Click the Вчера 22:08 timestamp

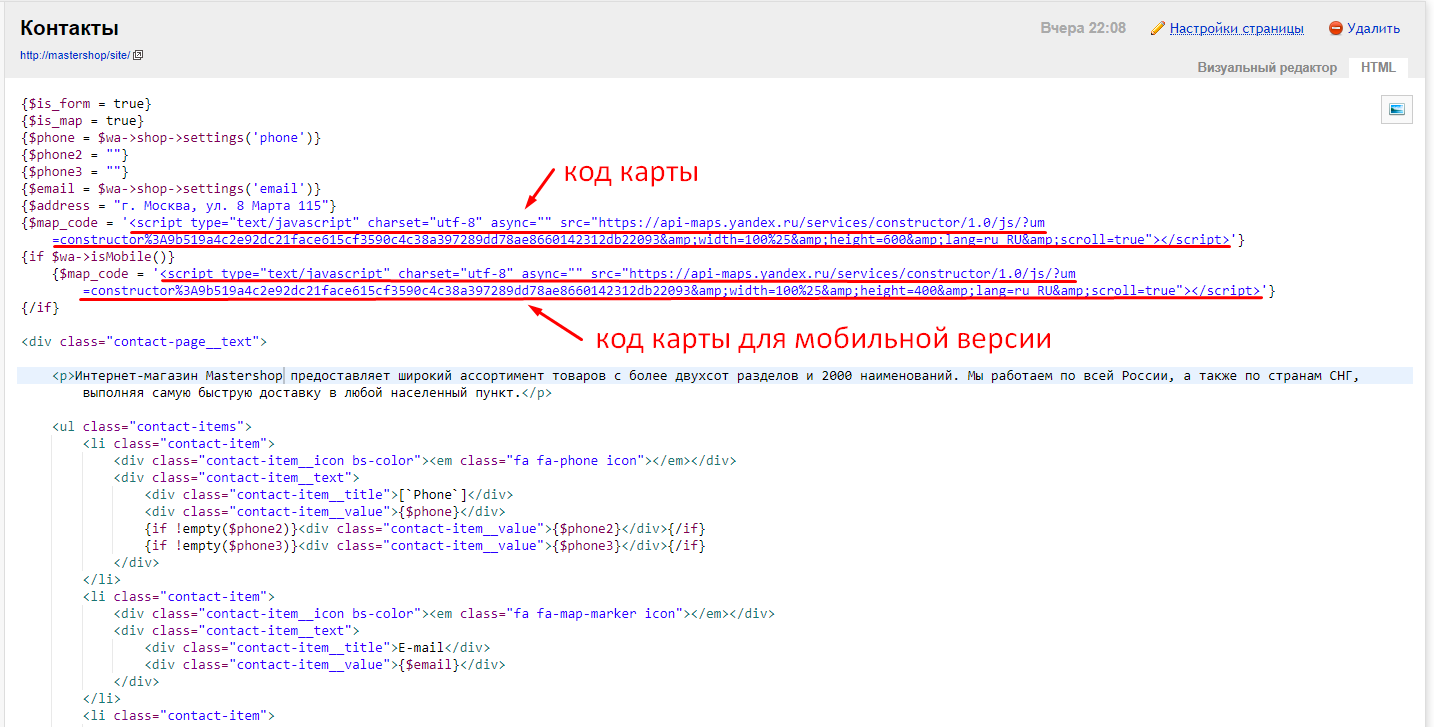click(1082, 28)
